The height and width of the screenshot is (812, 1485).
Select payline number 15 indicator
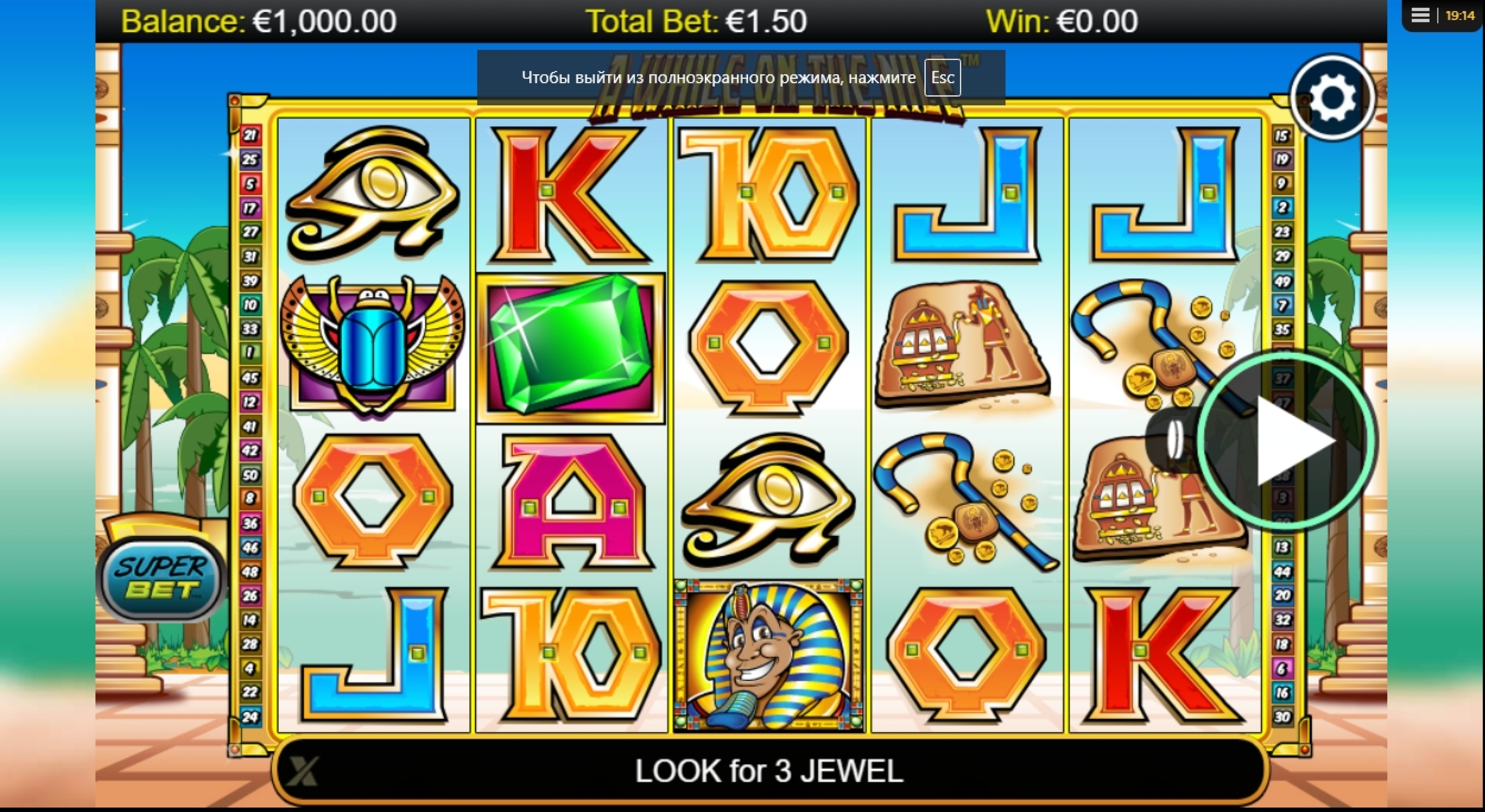click(x=1281, y=135)
